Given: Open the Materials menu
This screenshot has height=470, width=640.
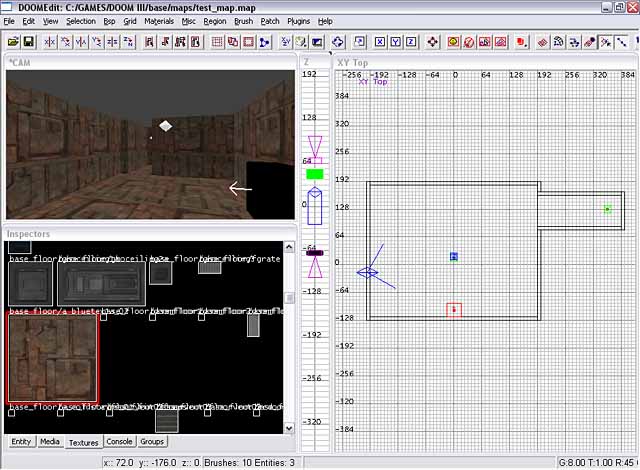Looking at the screenshot, I should pos(158,20).
